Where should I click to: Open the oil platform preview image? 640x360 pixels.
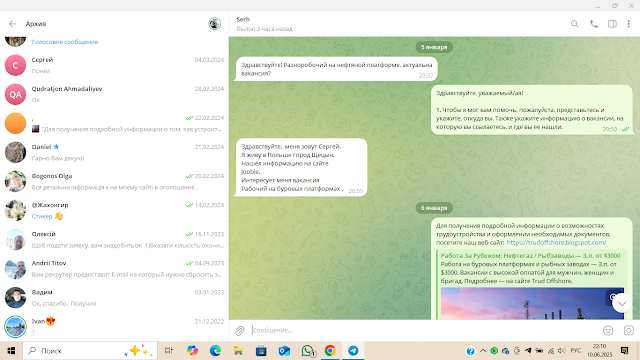(x=532, y=303)
